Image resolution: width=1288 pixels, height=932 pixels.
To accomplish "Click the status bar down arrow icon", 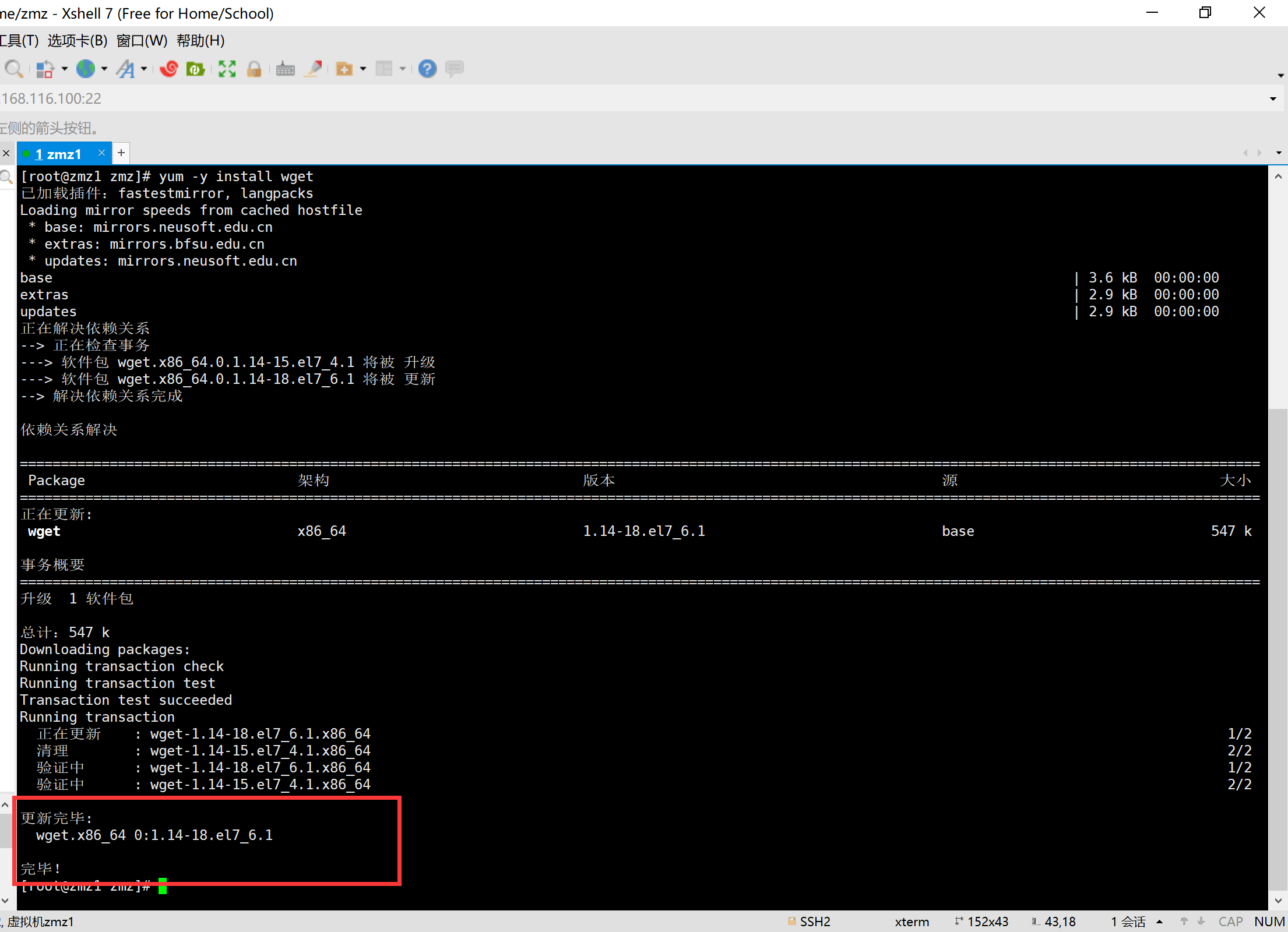I will point(1201,922).
